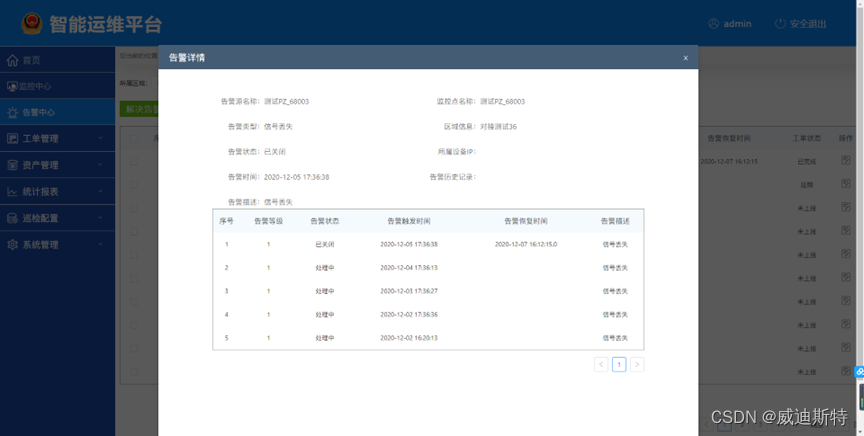Click the 2020-12-02 16:20:13 trigger time cell

coord(409,338)
